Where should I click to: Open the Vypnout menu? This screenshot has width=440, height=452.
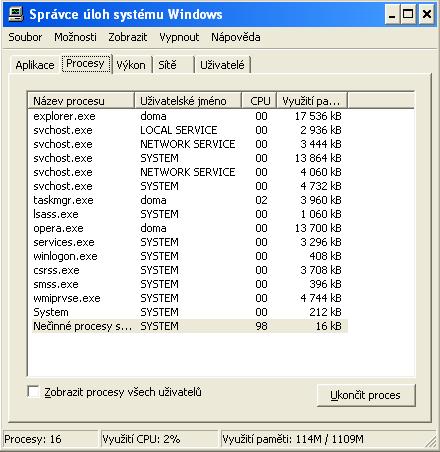(x=179, y=37)
